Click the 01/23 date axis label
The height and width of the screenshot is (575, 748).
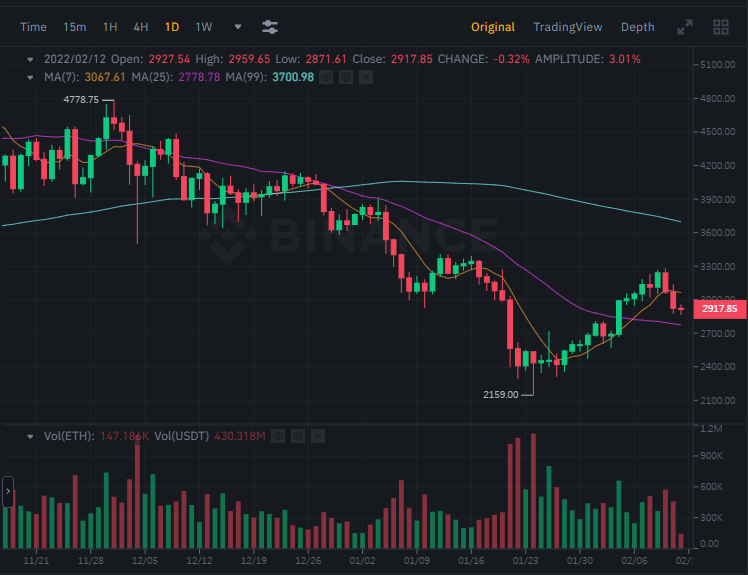(x=525, y=560)
